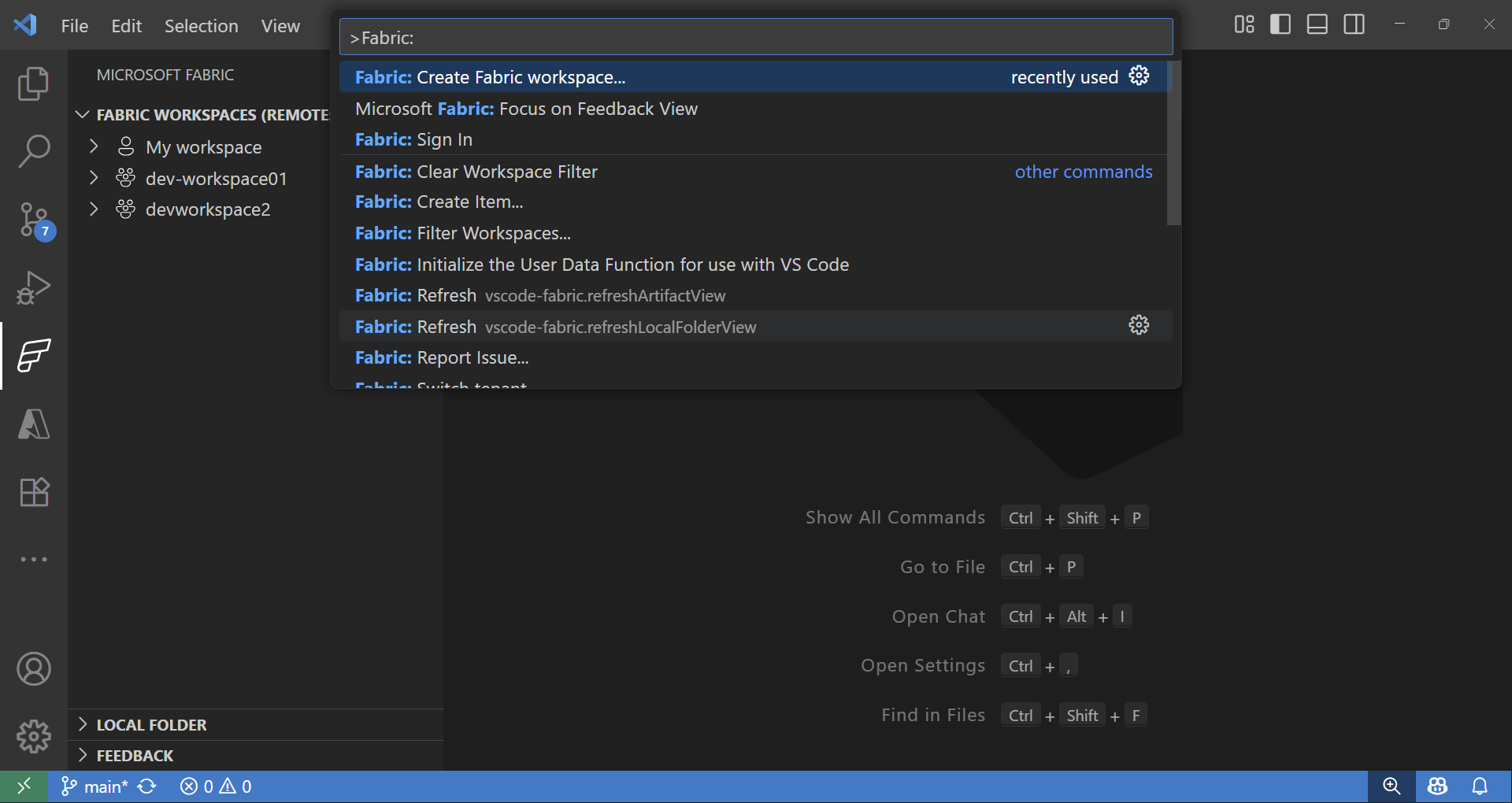Toggle the secondary side bar

1354,24
